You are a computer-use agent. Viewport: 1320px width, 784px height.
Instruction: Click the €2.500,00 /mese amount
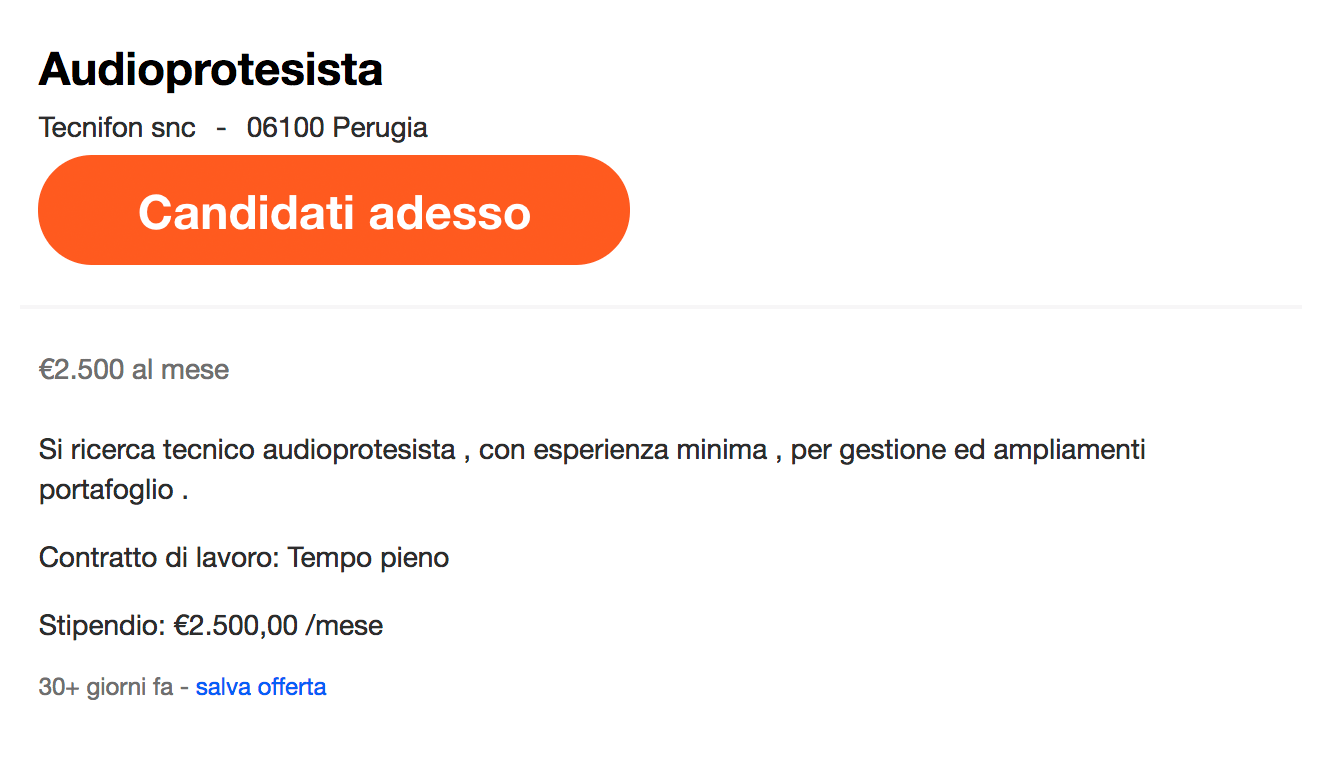tap(278, 626)
